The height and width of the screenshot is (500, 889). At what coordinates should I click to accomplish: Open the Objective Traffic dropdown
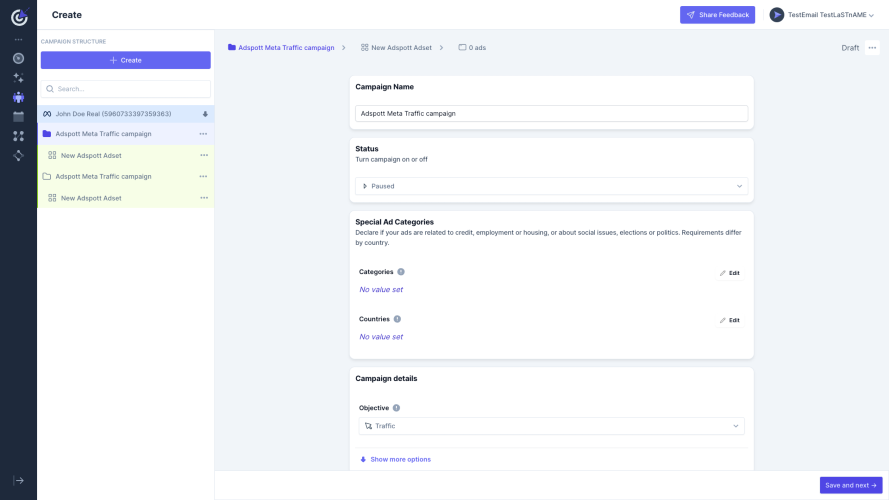(551, 426)
